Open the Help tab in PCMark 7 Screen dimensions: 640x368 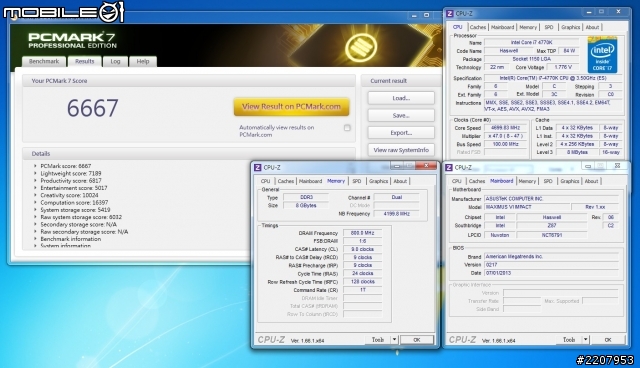(143, 61)
